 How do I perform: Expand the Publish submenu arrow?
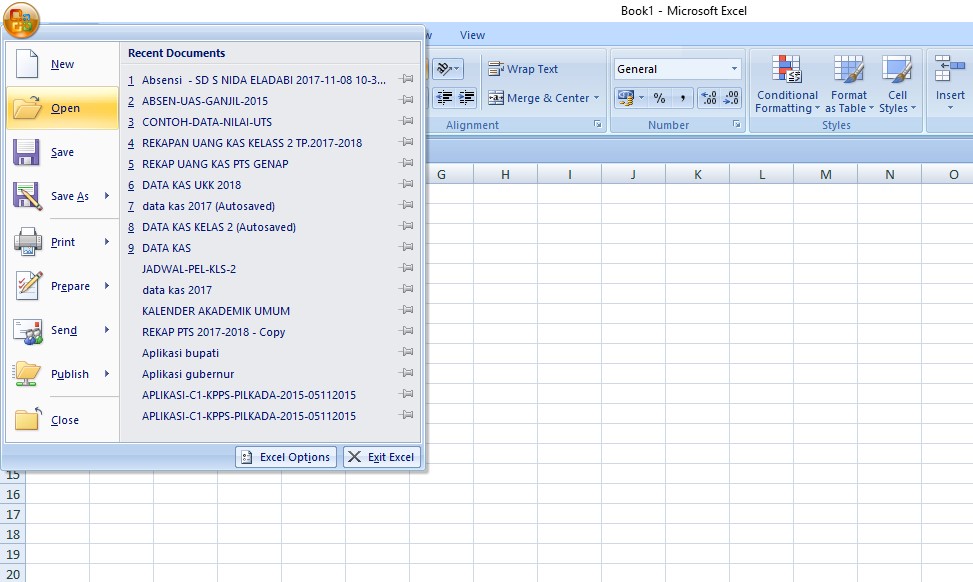click(107, 374)
